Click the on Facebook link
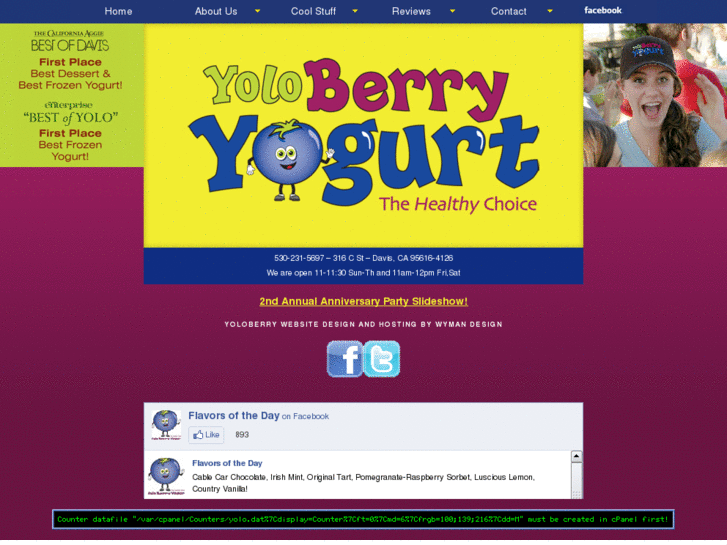The height and width of the screenshot is (545, 727). coord(306,417)
